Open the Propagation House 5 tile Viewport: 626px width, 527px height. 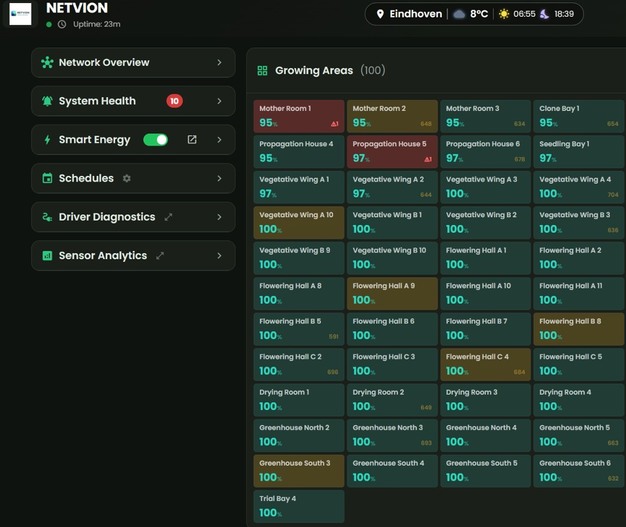pyautogui.click(x=393, y=151)
